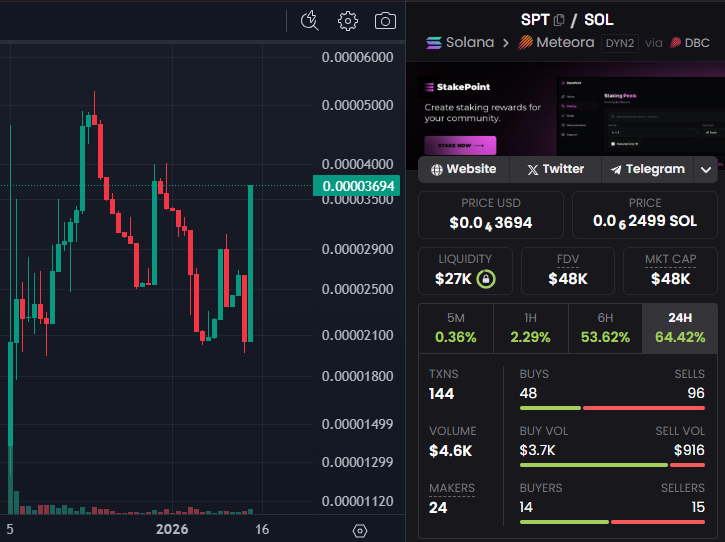Copy SPT token address icon
This screenshot has width=725, height=542.
559,20
